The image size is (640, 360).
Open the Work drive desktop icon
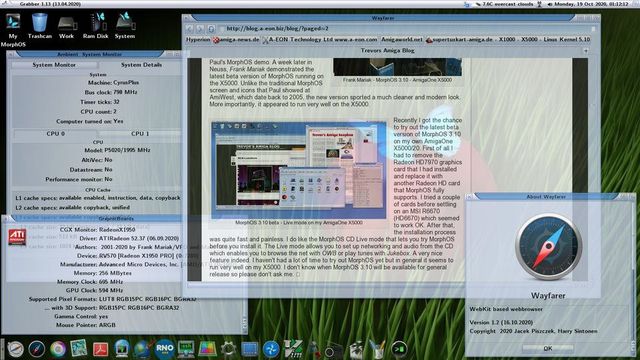(x=67, y=26)
